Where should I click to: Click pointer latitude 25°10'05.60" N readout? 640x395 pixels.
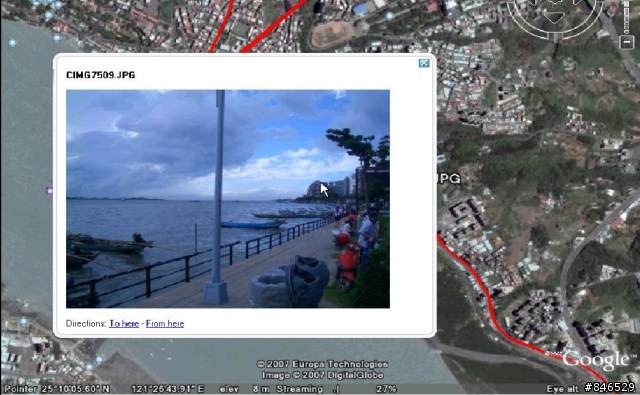click(x=57, y=389)
